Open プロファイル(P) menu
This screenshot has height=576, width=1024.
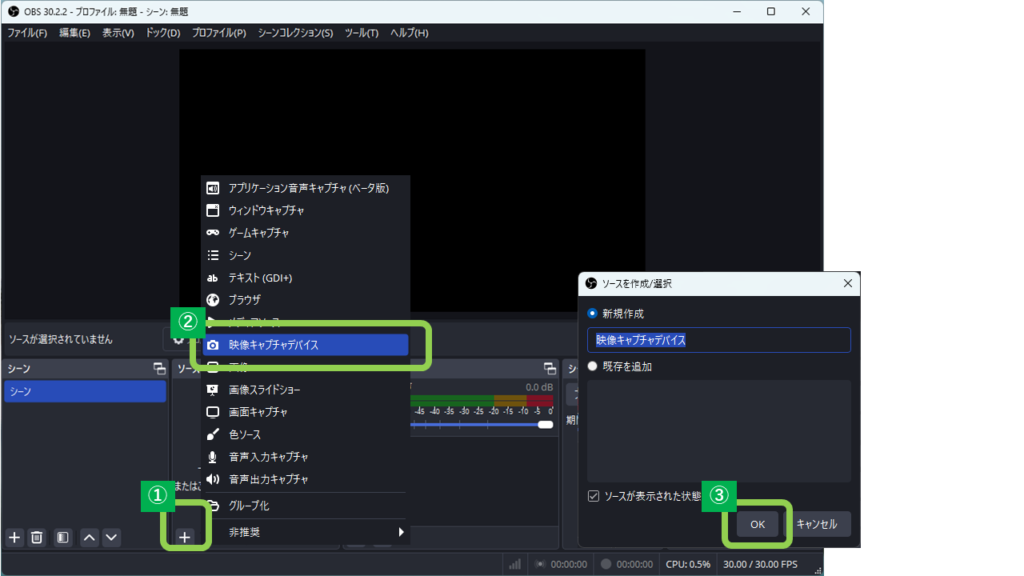coord(219,33)
